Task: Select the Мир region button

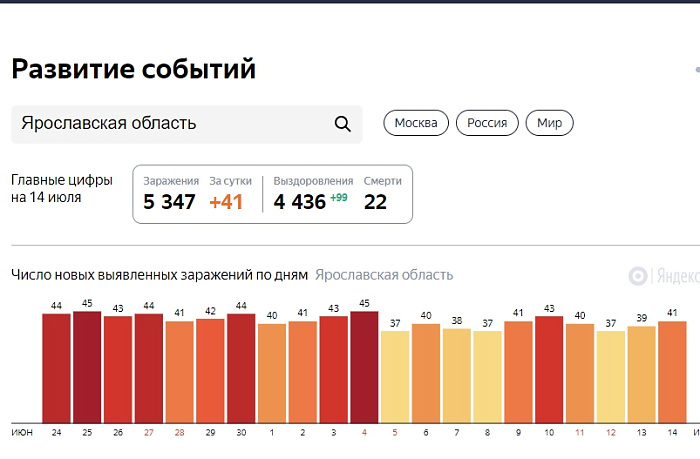Action: point(549,124)
